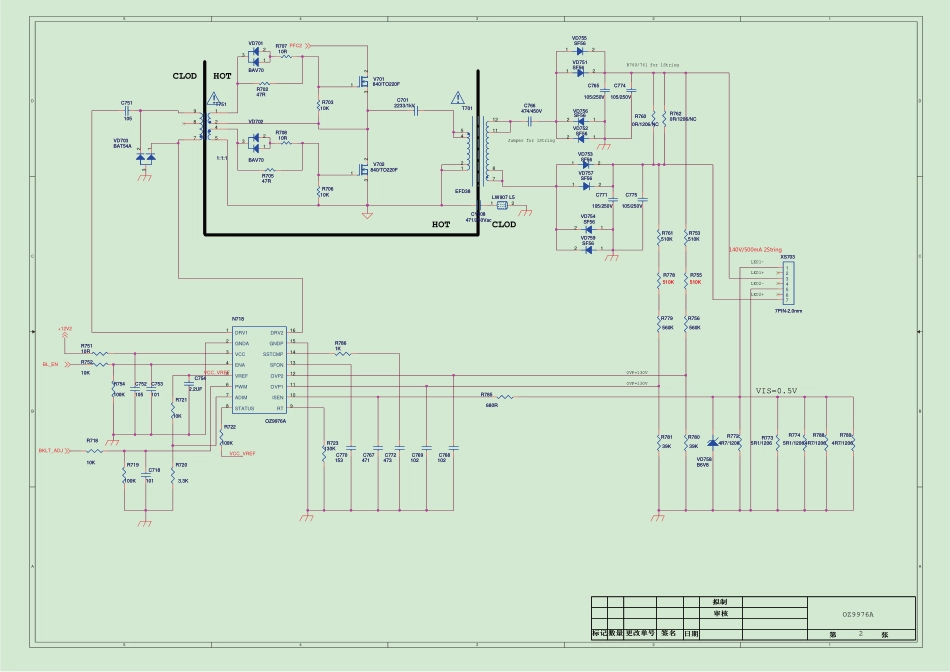The height and width of the screenshot is (672, 950).
Task: Click the +12V2 power port label
Action: (x=66, y=327)
